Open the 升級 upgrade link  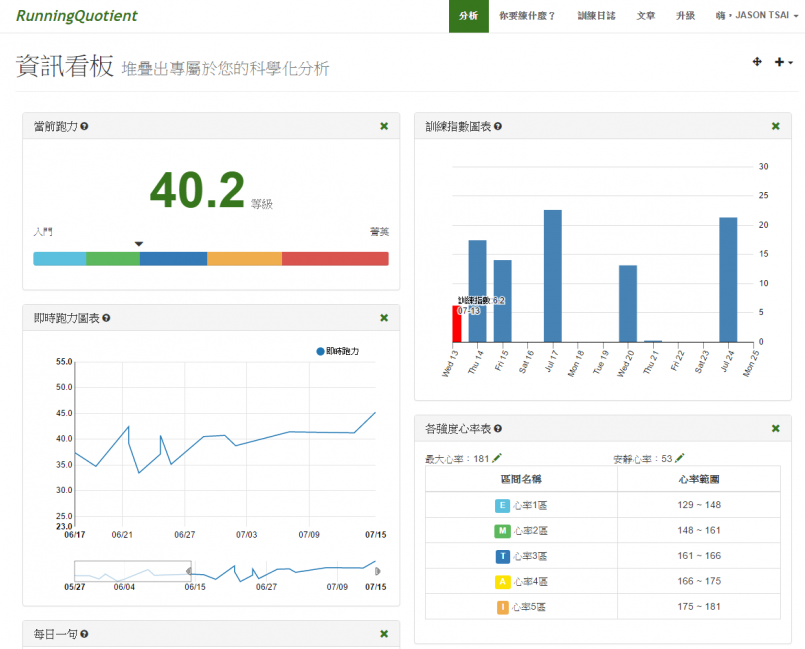click(x=685, y=16)
